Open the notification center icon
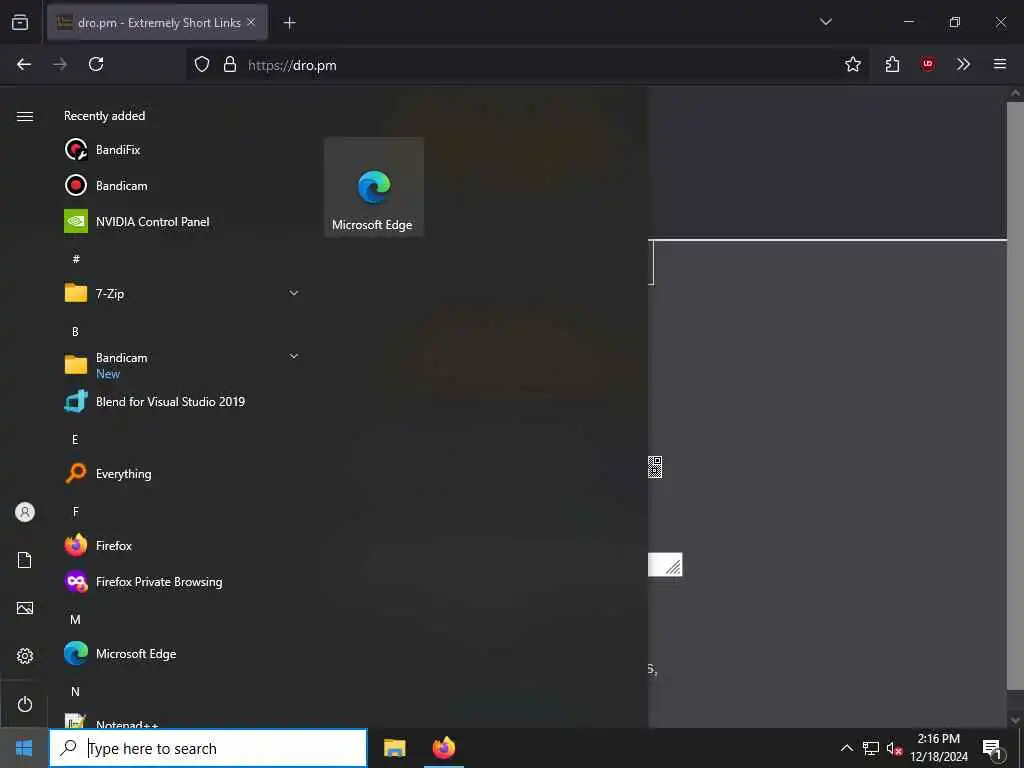Viewport: 1024px width, 768px height. coord(992,748)
